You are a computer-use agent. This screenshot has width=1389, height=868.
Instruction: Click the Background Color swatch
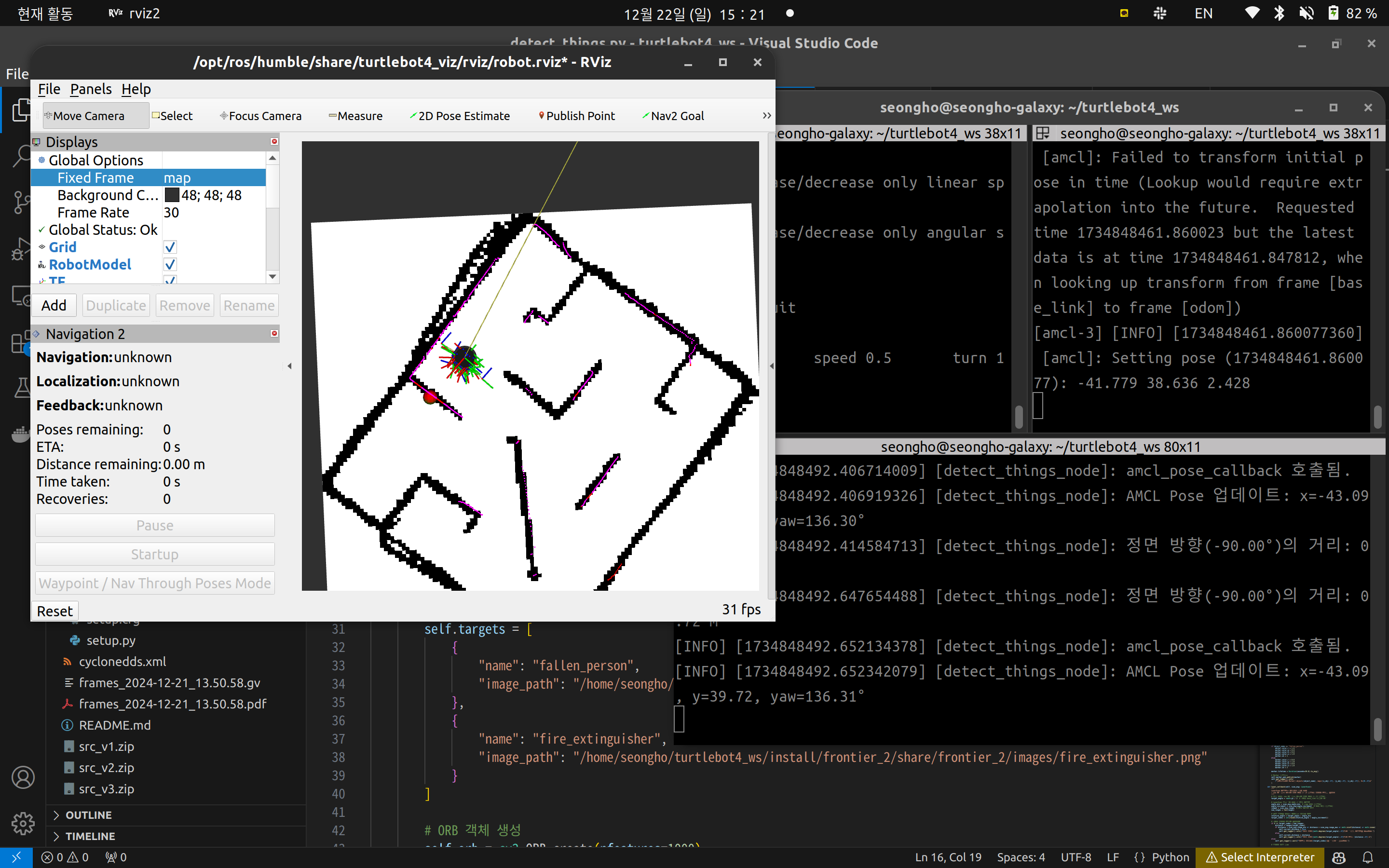point(172,195)
